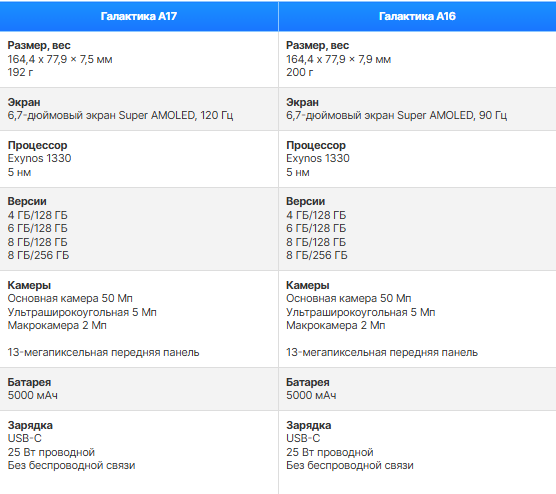Select '4 ГБ/128 ГБ' version of Галактика A17
The height and width of the screenshot is (494, 556).
38,216
